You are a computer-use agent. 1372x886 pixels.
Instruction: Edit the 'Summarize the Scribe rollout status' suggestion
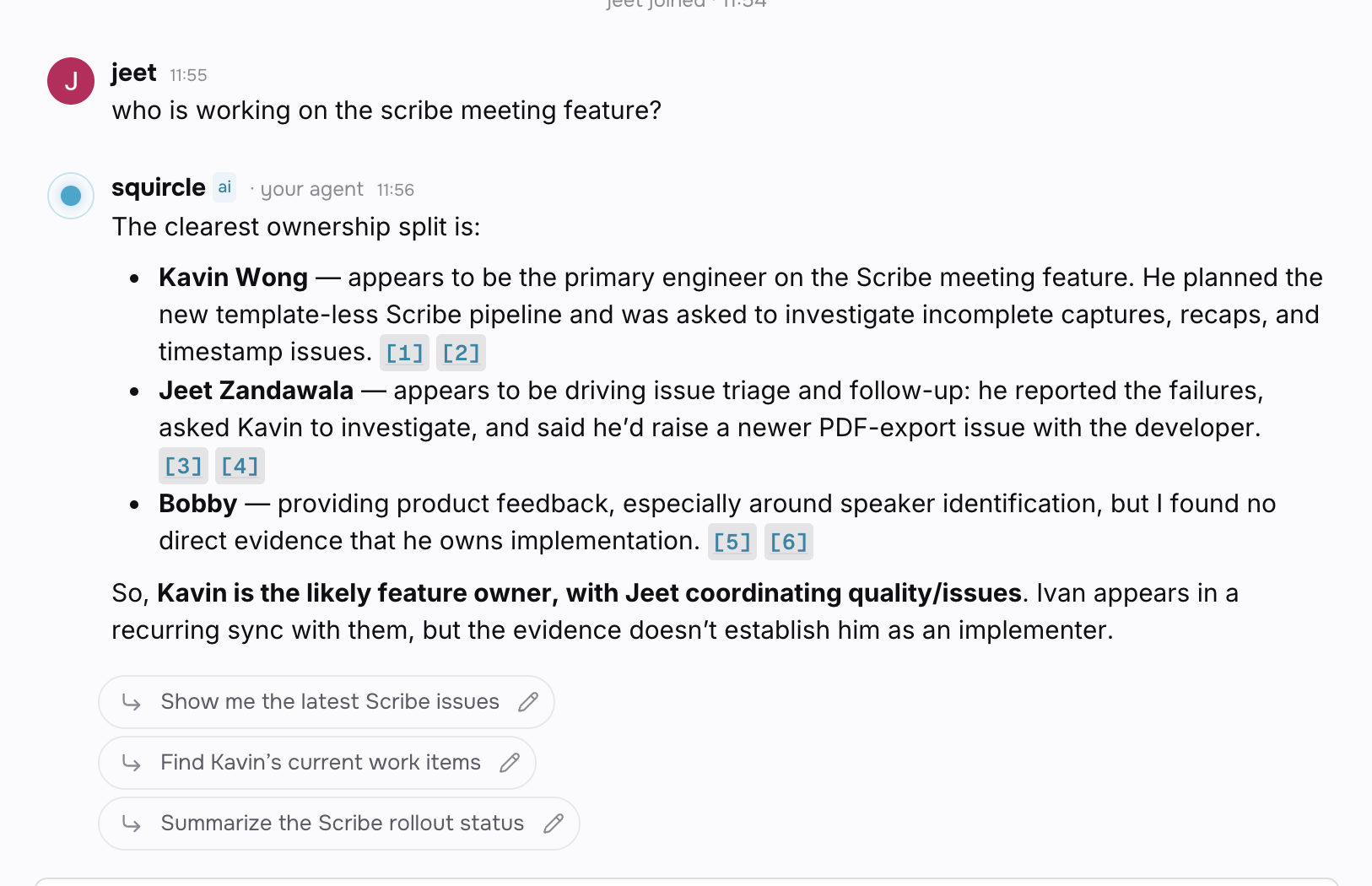coord(554,824)
